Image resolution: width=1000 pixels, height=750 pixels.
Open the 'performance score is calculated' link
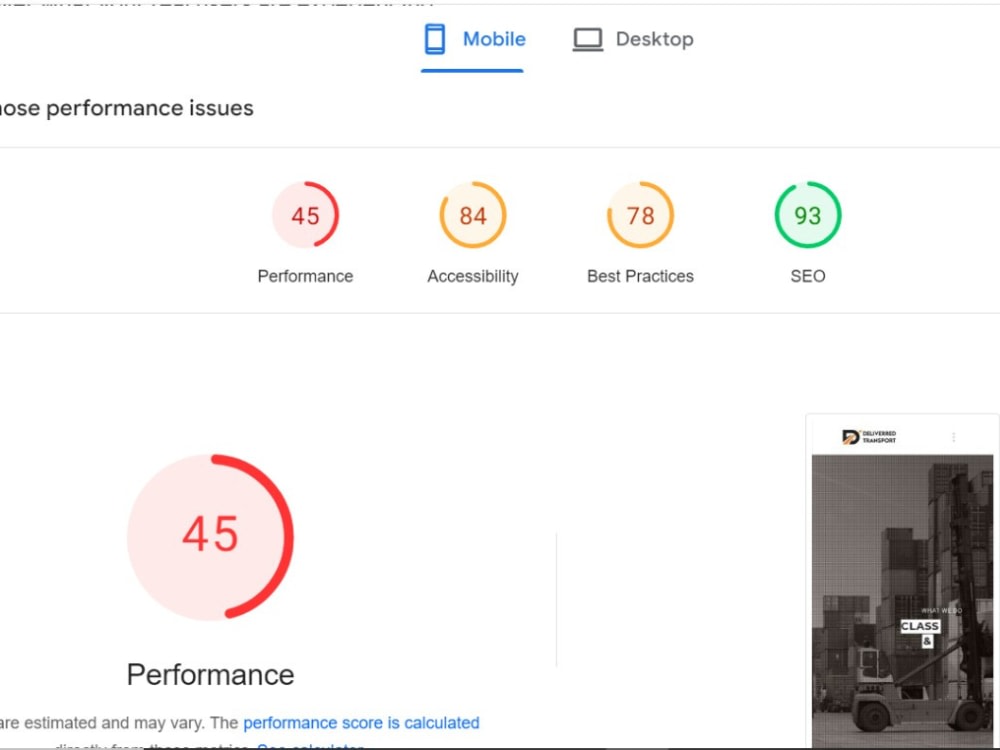pyautogui.click(x=362, y=723)
